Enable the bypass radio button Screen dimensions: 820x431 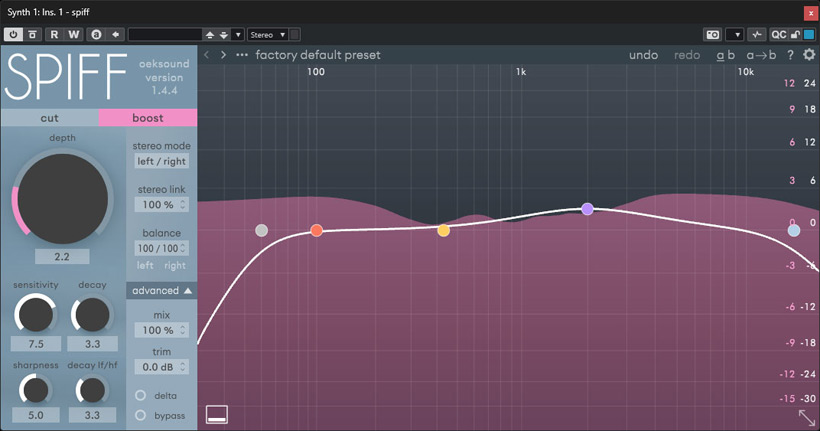click(140, 415)
